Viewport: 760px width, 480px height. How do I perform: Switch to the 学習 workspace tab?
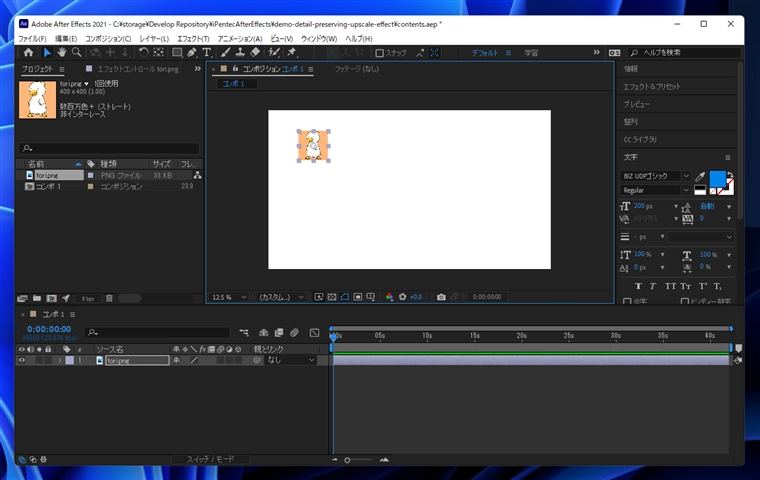pos(531,53)
